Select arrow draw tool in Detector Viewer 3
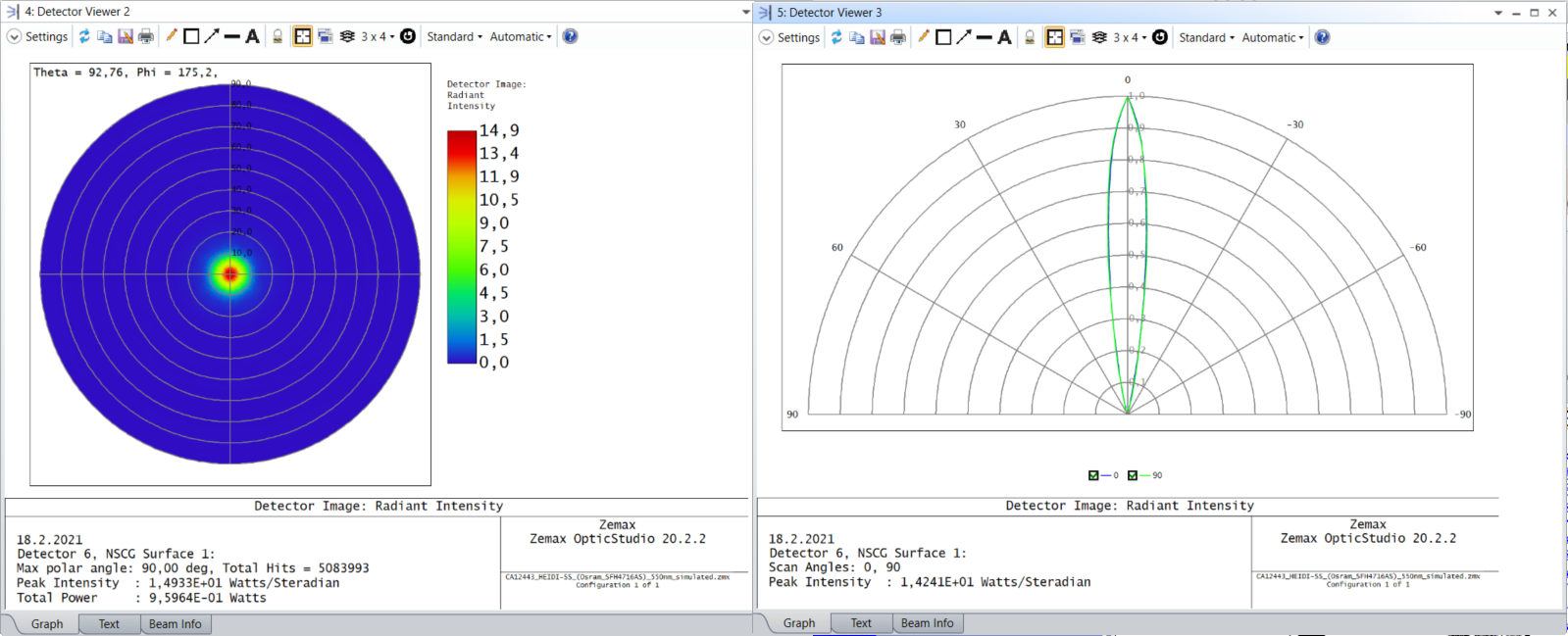 pyautogui.click(x=964, y=37)
